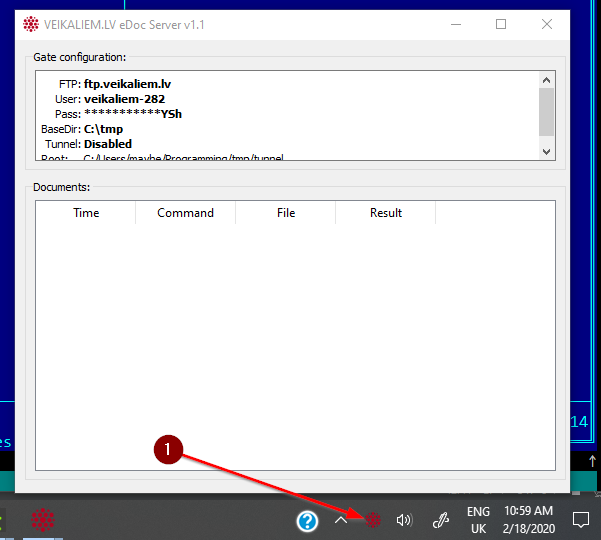Sort documents by the Time column
The image size is (601, 540).
(86, 213)
